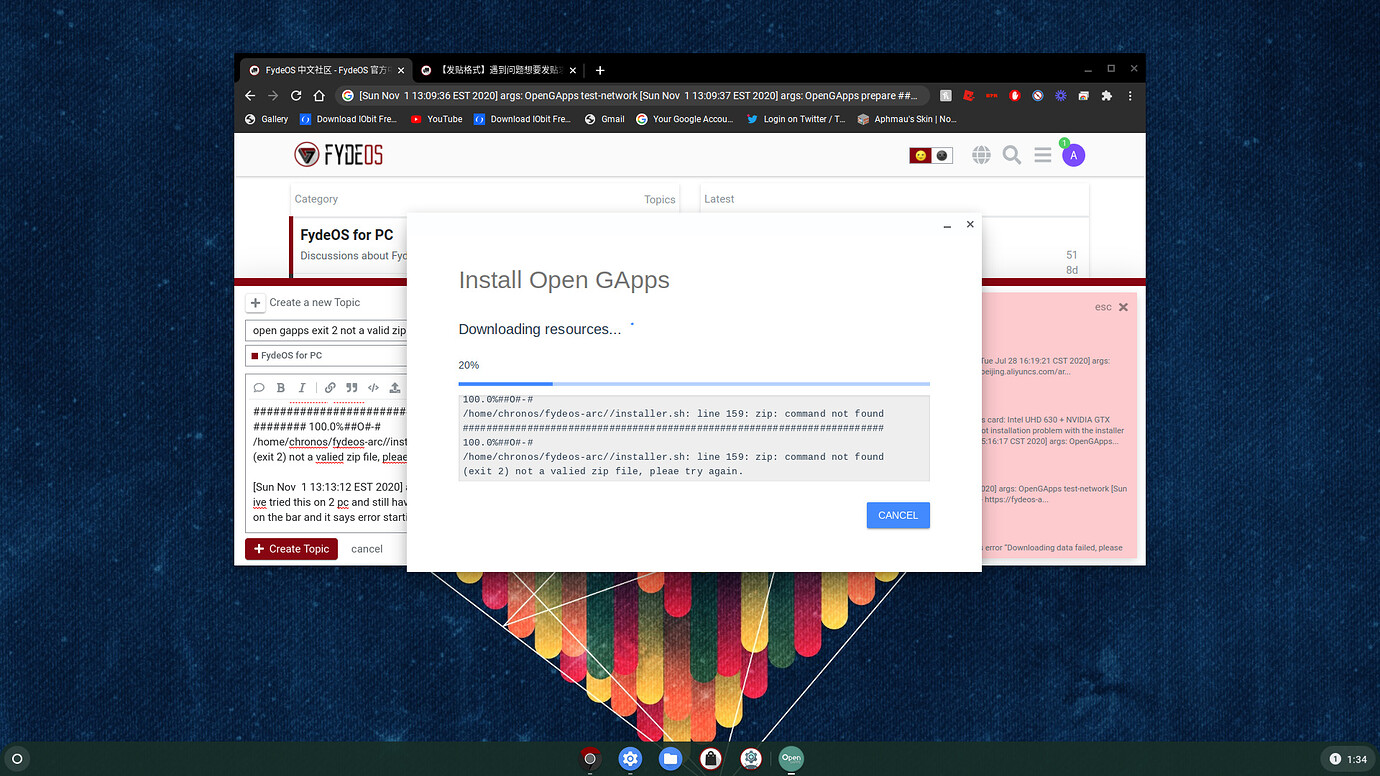Open the Gmail bookmark

(604, 119)
